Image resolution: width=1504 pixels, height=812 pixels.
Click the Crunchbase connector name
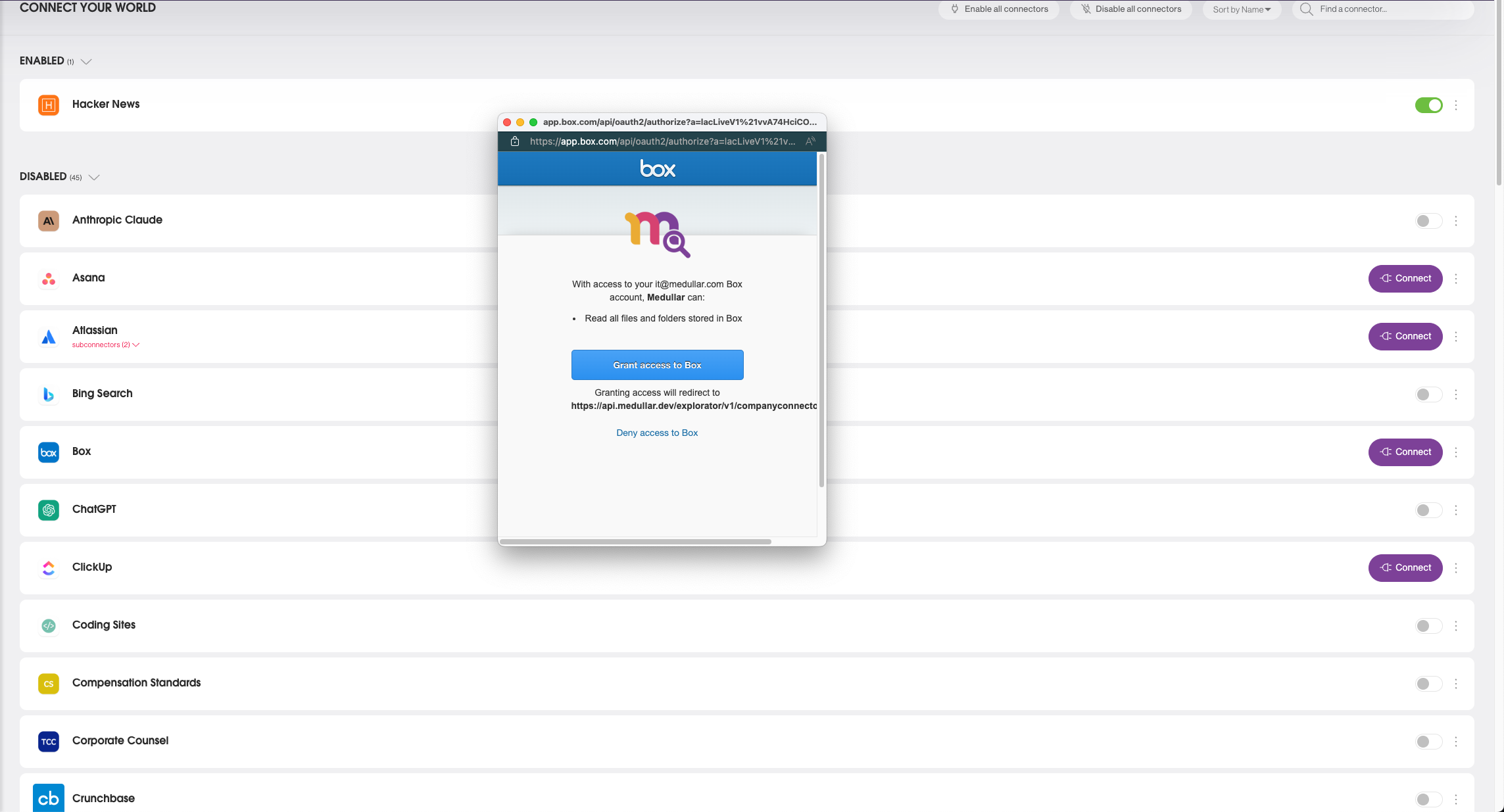[x=103, y=798]
